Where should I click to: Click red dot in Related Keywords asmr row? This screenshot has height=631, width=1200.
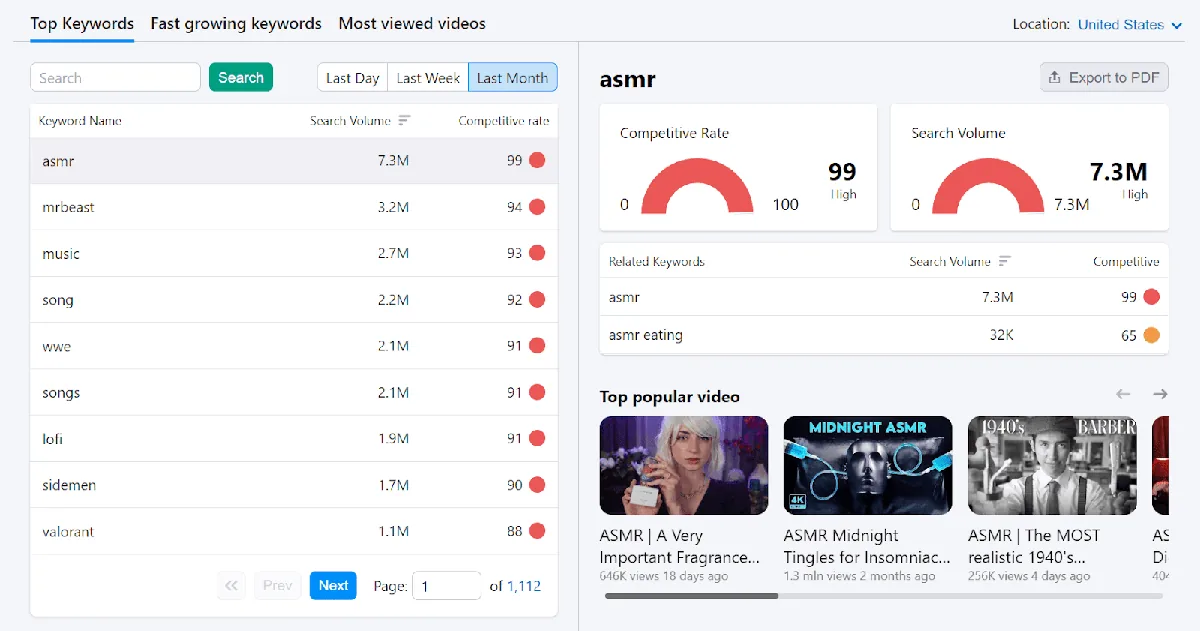point(1151,297)
